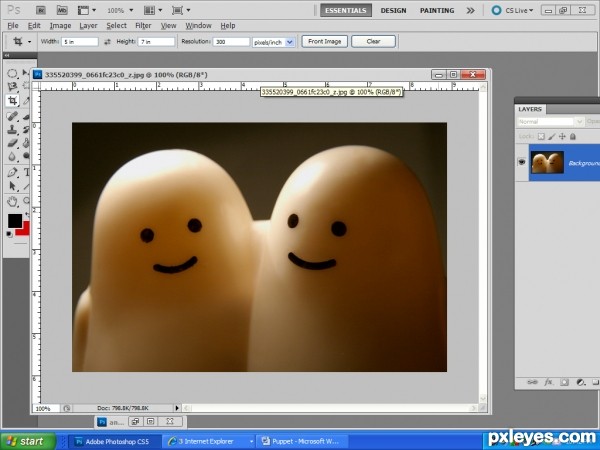Open foreground black color swatch

tap(15, 220)
